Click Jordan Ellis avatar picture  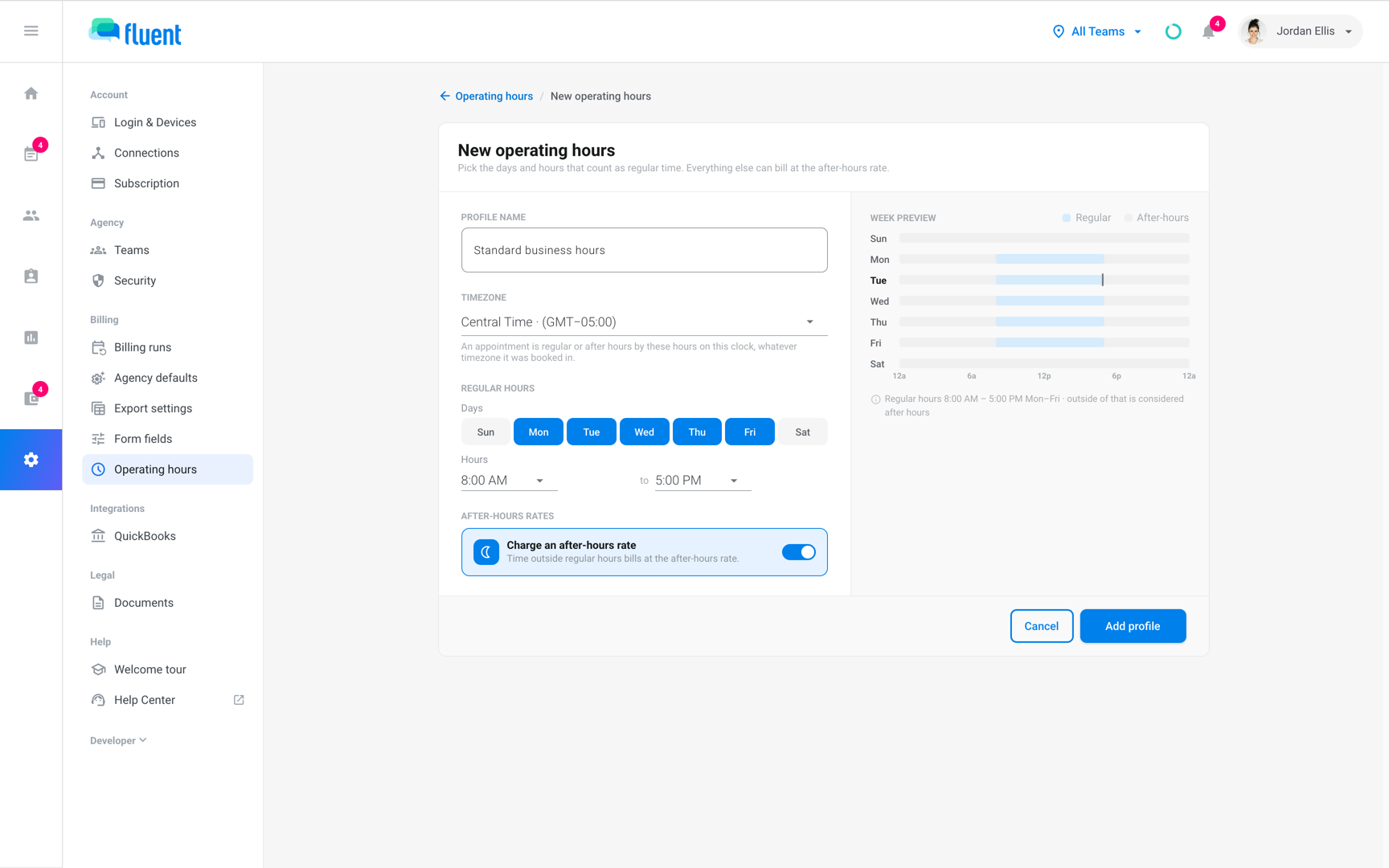(1254, 31)
